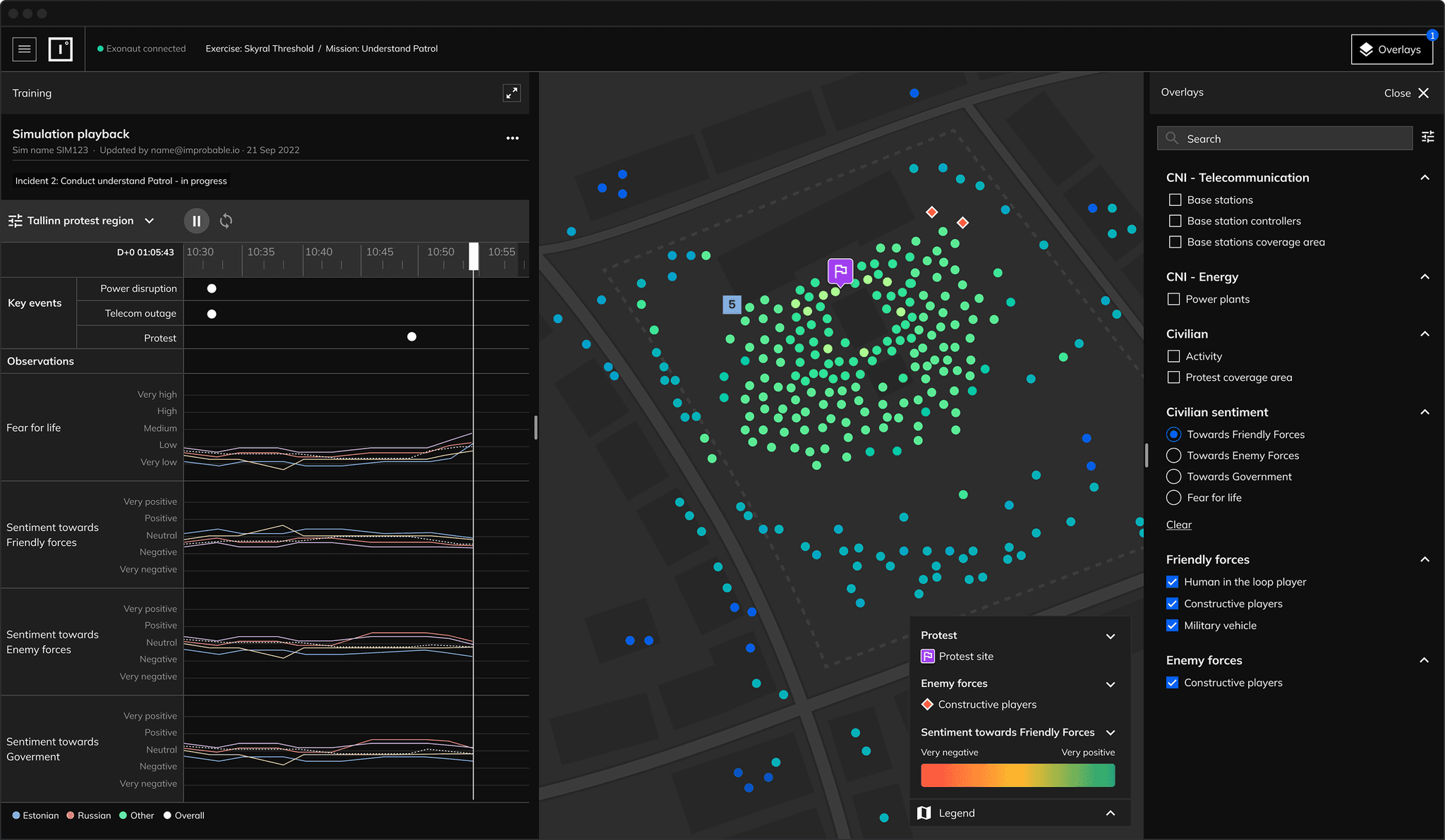Select Towards Enemy Forces sentiment
This screenshot has width=1445, height=840.
point(1173,456)
